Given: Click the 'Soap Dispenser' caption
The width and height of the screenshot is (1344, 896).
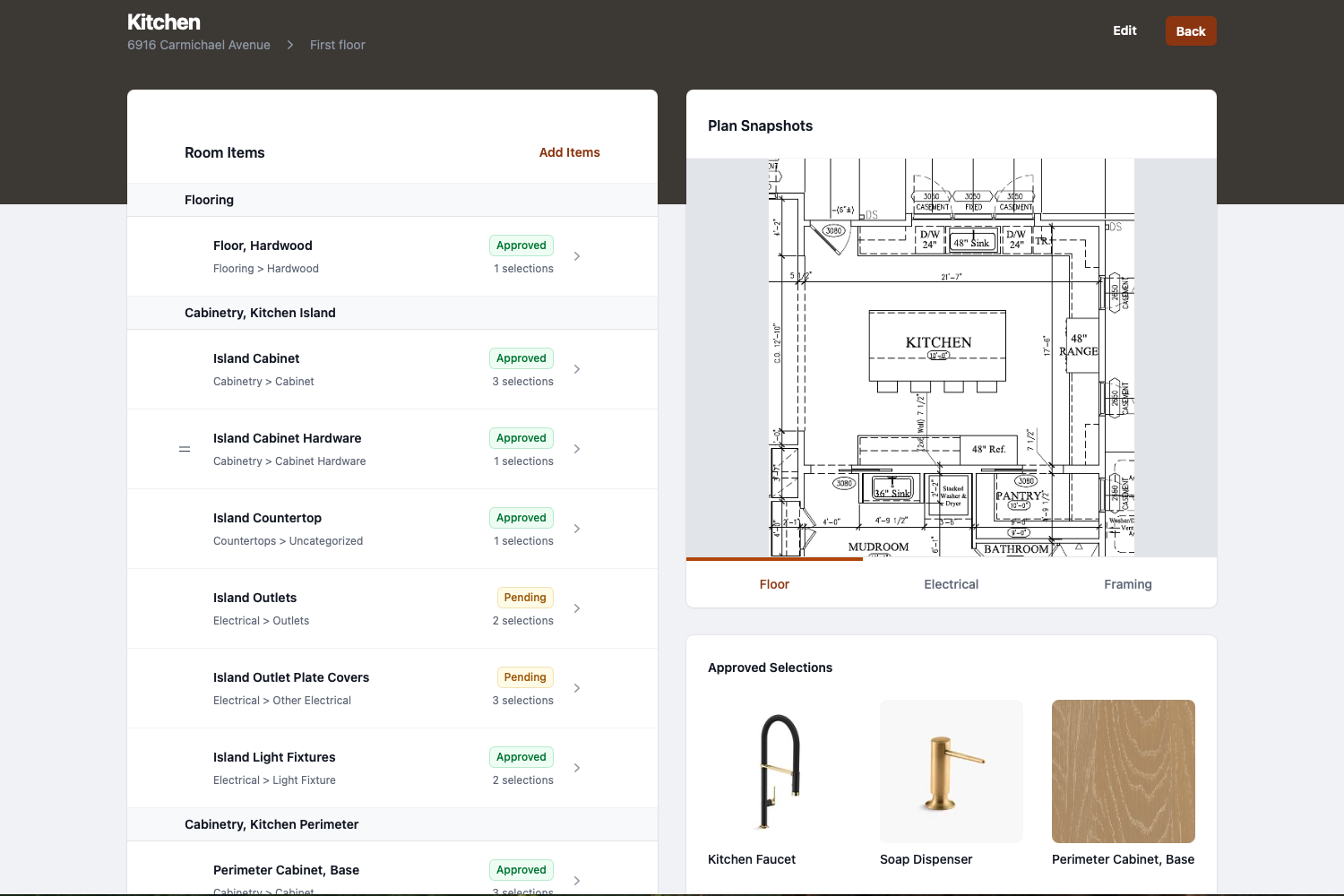Looking at the screenshot, I should point(926,859).
